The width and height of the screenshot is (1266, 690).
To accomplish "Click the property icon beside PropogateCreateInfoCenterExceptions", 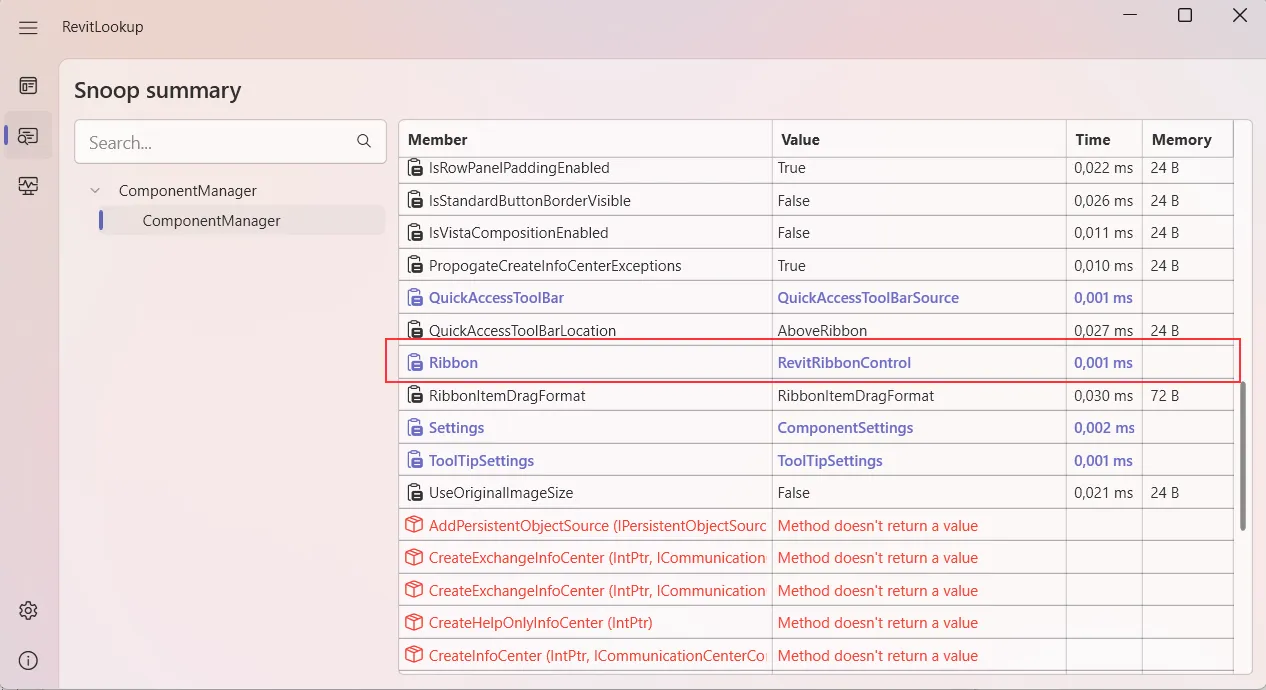I will tap(415, 266).
